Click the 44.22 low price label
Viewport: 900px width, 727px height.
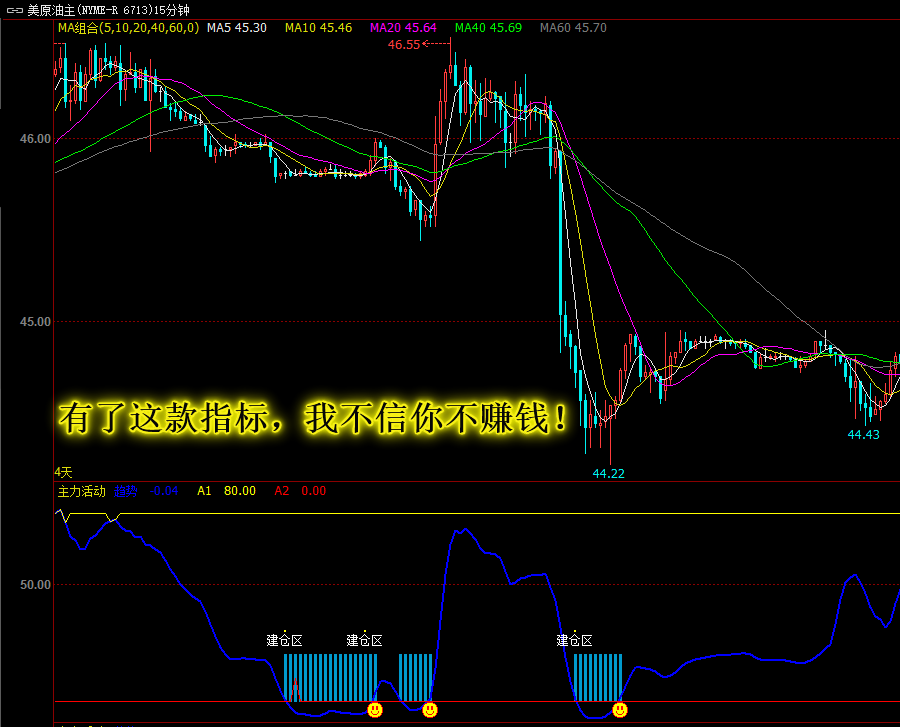click(x=608, y=473)
